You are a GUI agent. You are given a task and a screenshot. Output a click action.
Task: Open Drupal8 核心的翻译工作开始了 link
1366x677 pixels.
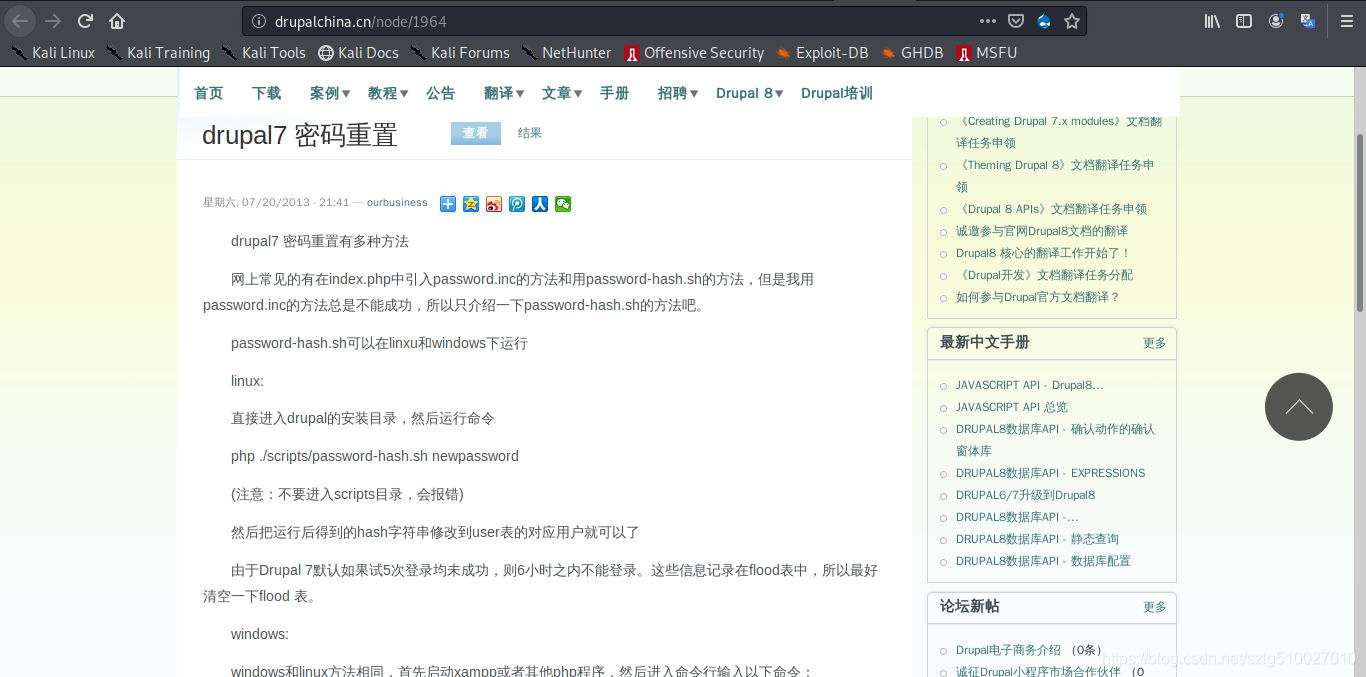1043,253
